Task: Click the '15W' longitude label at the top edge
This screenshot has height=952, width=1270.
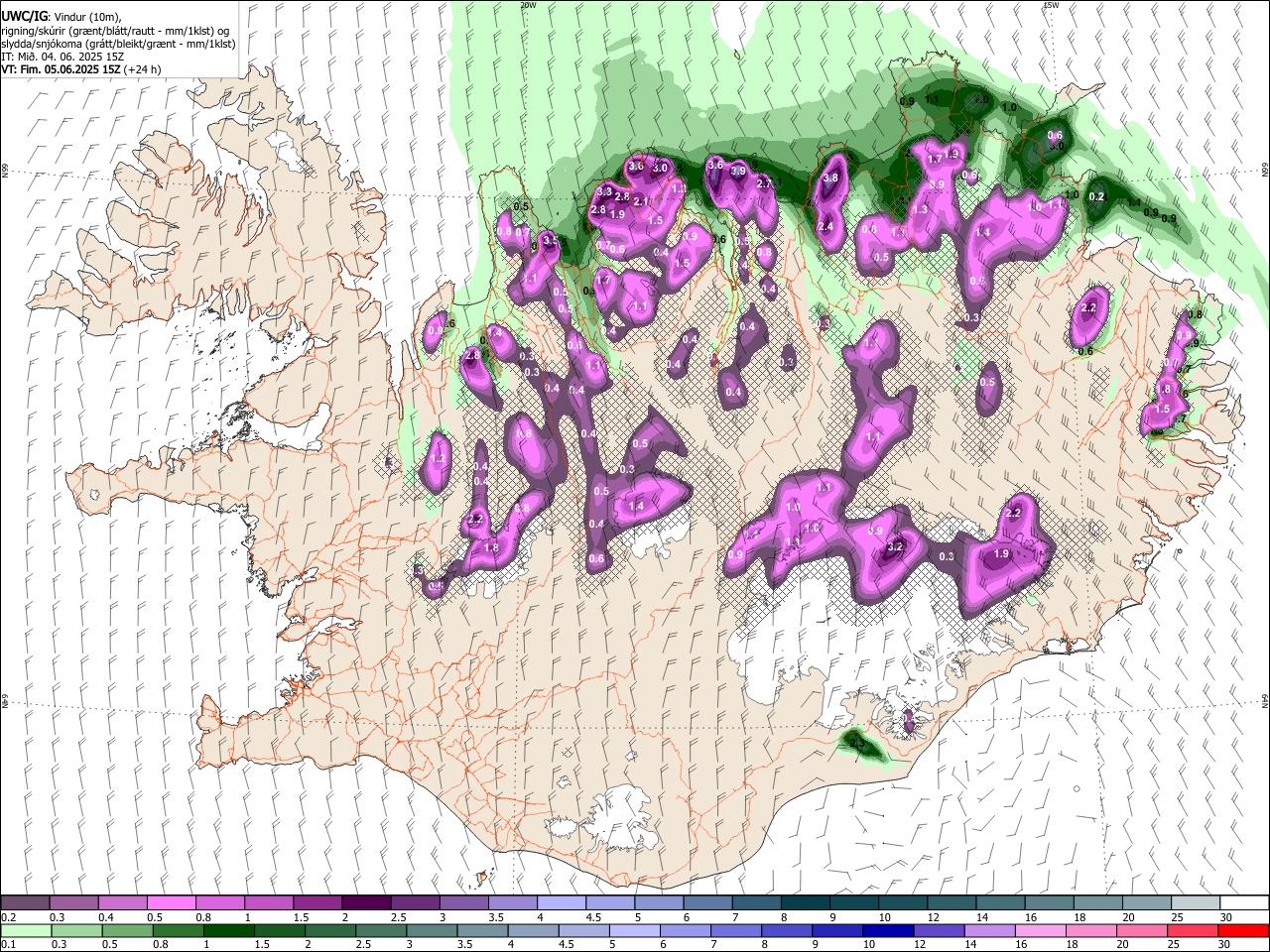Action: pos(1051,5)
